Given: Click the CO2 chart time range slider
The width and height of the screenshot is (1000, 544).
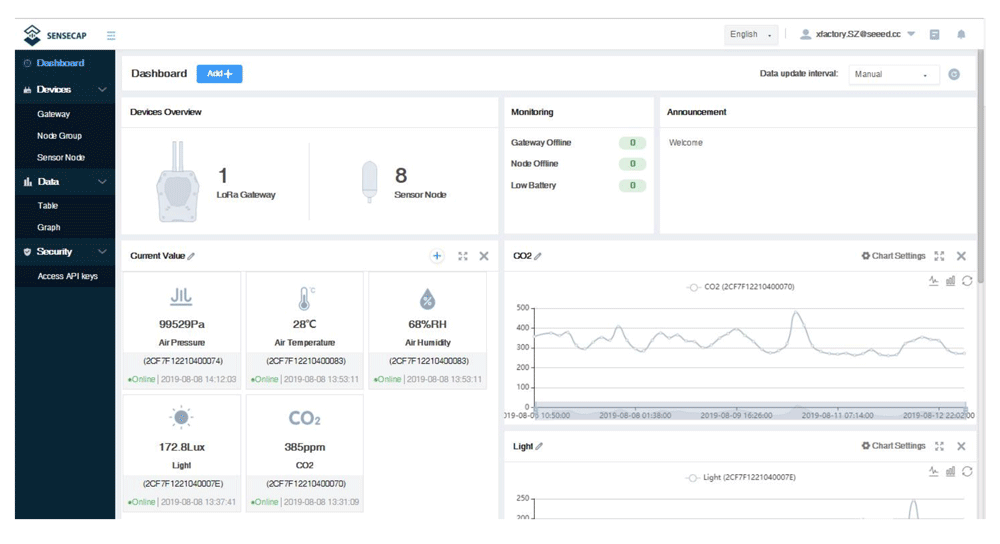Looking at the screenshot, I should click(x=750, y=411).
